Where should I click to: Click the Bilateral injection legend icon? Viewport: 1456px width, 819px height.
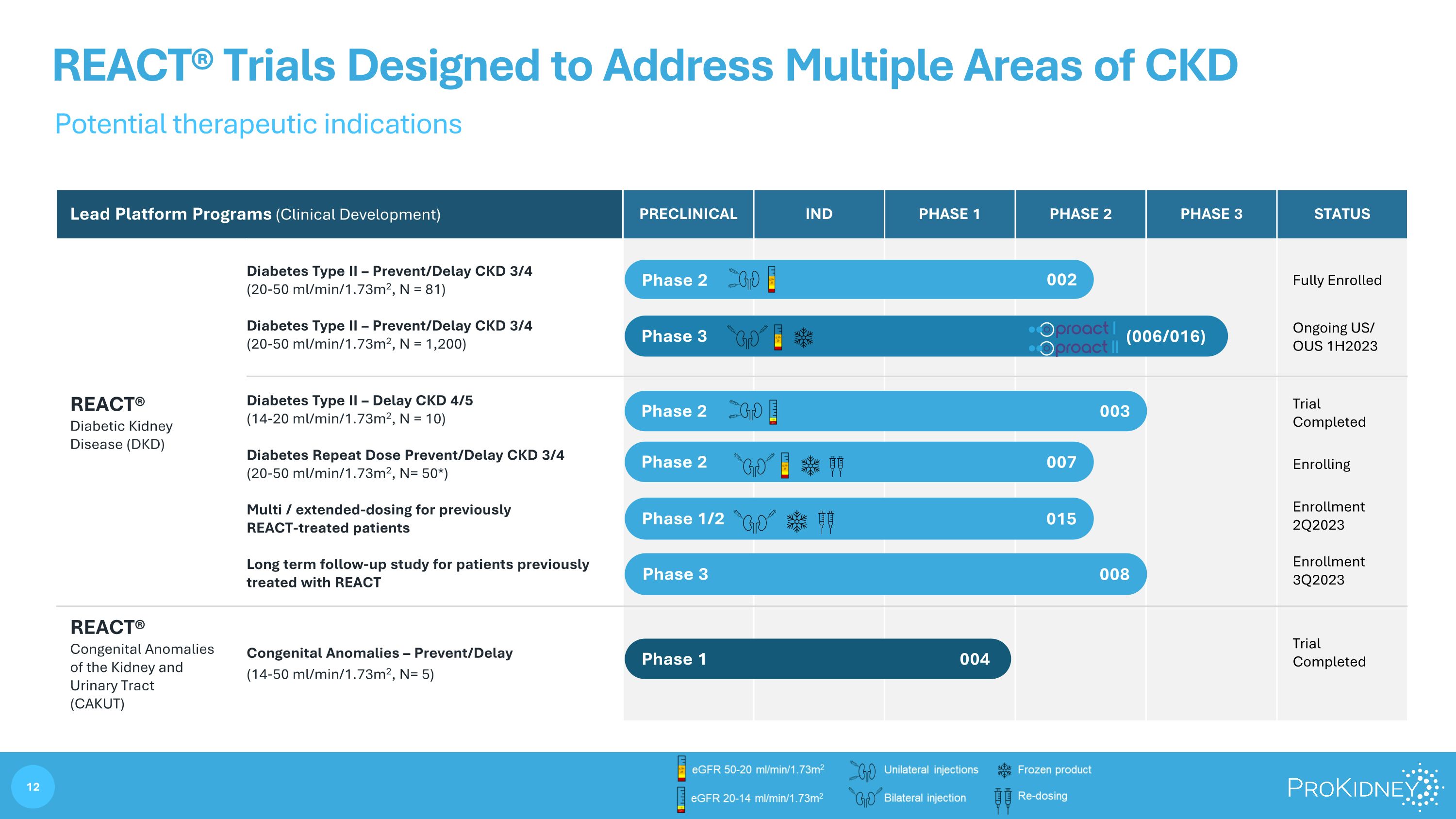pyautogui.click(x=865, y=797)
